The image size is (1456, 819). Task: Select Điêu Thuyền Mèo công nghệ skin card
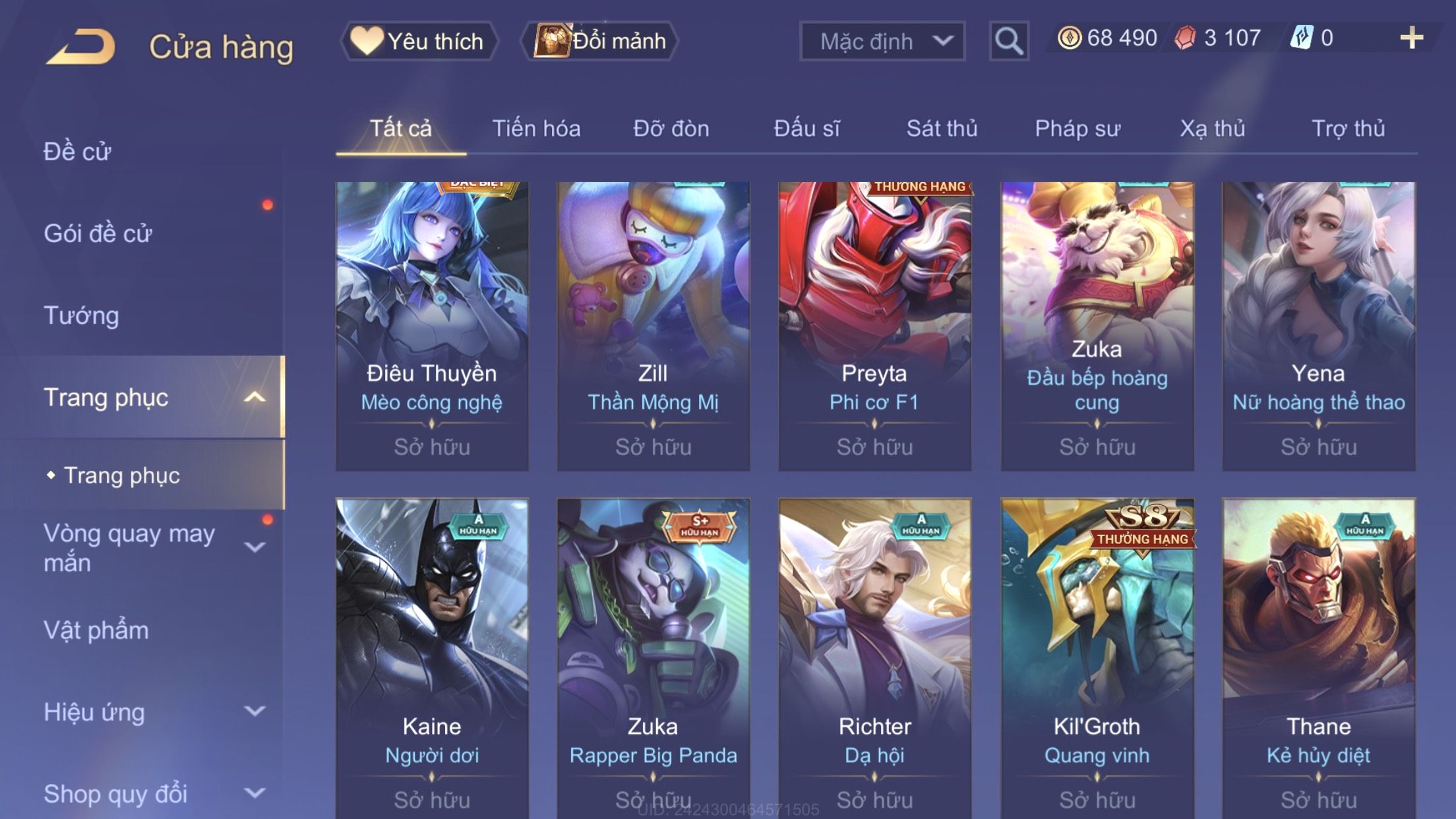point(432,326)
